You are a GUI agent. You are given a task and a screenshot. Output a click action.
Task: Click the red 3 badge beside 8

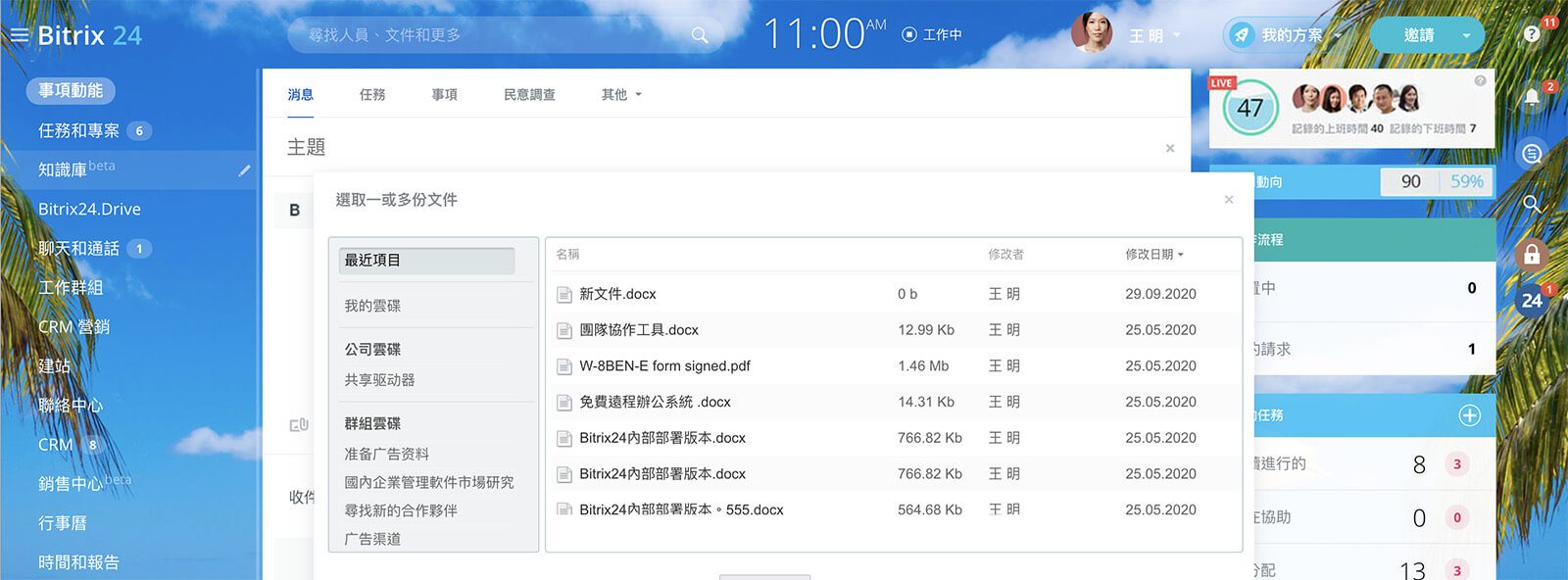(1456, 464)
